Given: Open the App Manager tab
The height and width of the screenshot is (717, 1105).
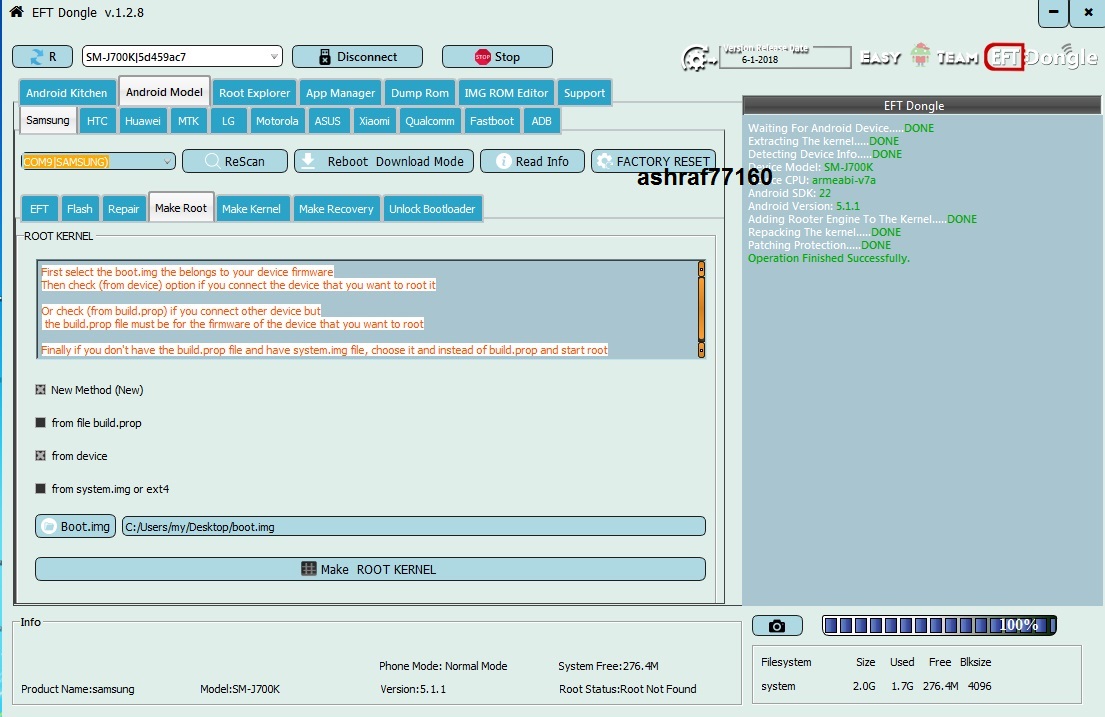Looking at the screenshot, I should pos(340,92).
